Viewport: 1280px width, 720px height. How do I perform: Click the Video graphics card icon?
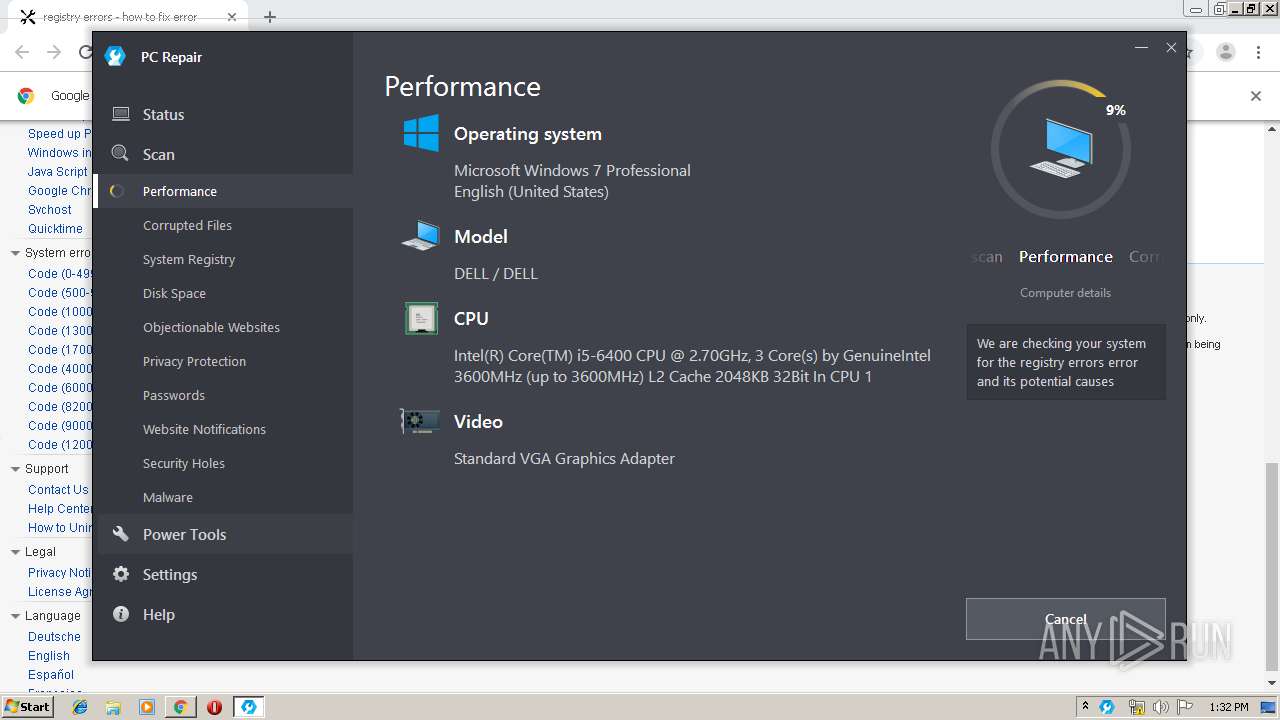420,421
